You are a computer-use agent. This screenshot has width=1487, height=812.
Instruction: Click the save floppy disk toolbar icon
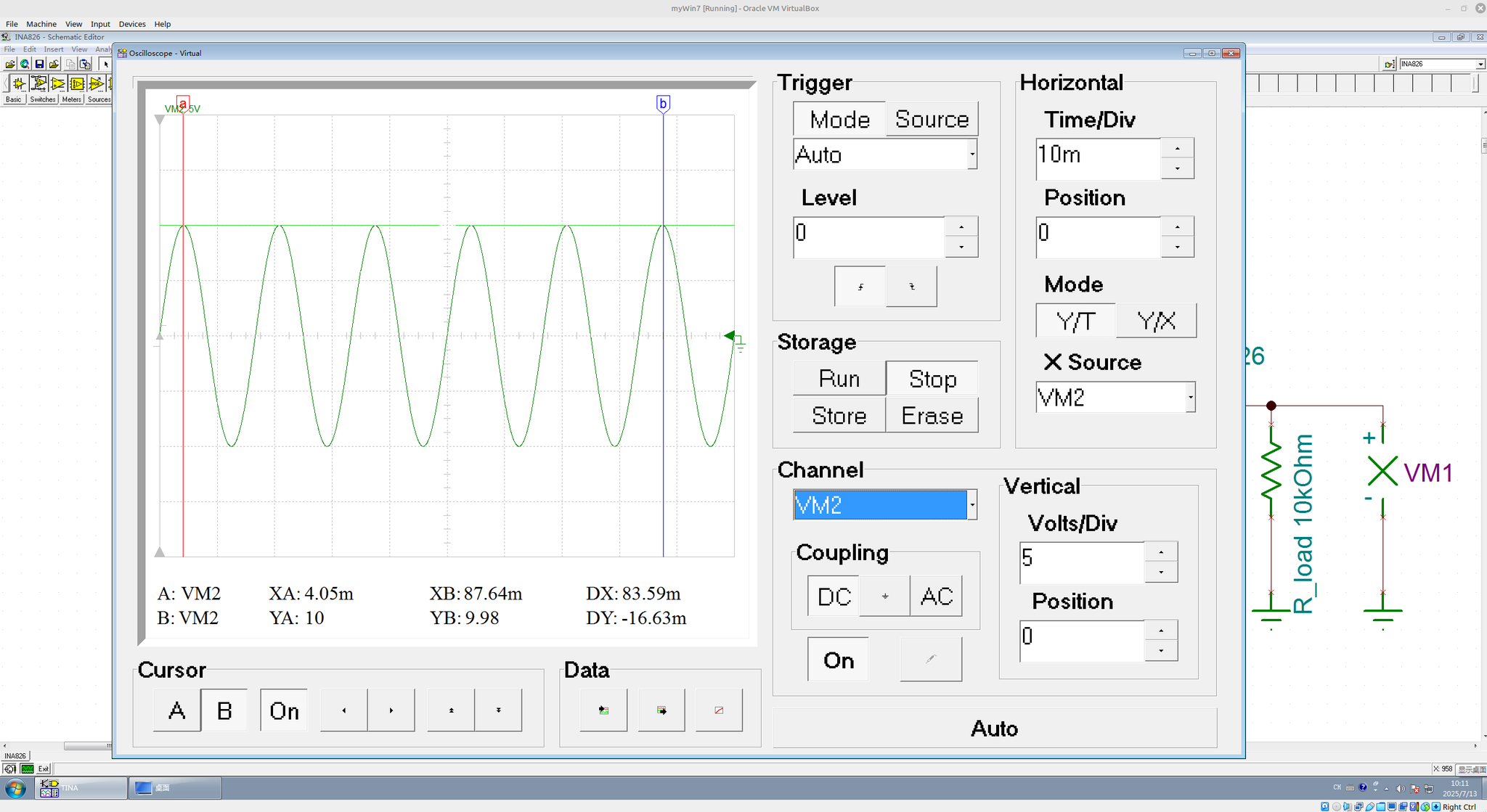point(39,64)
